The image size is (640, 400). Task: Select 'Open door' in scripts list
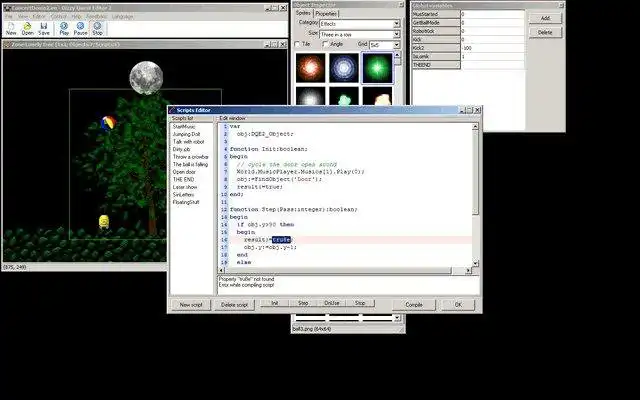pos(184,172)
